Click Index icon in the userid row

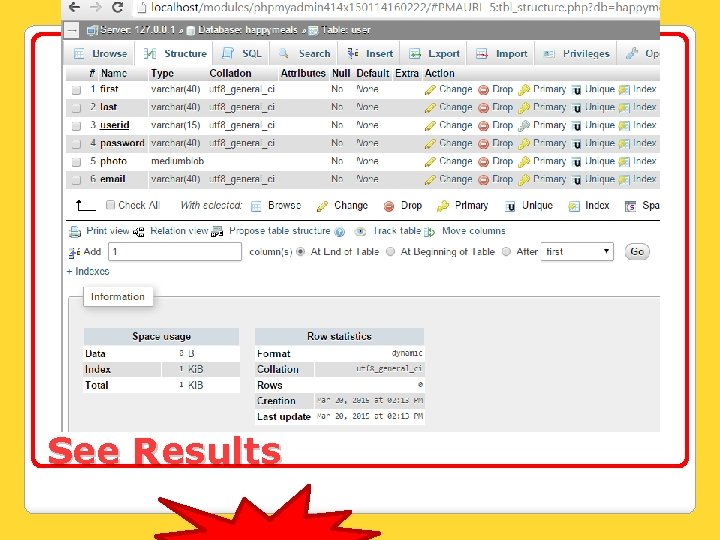(x=624, y=126)
